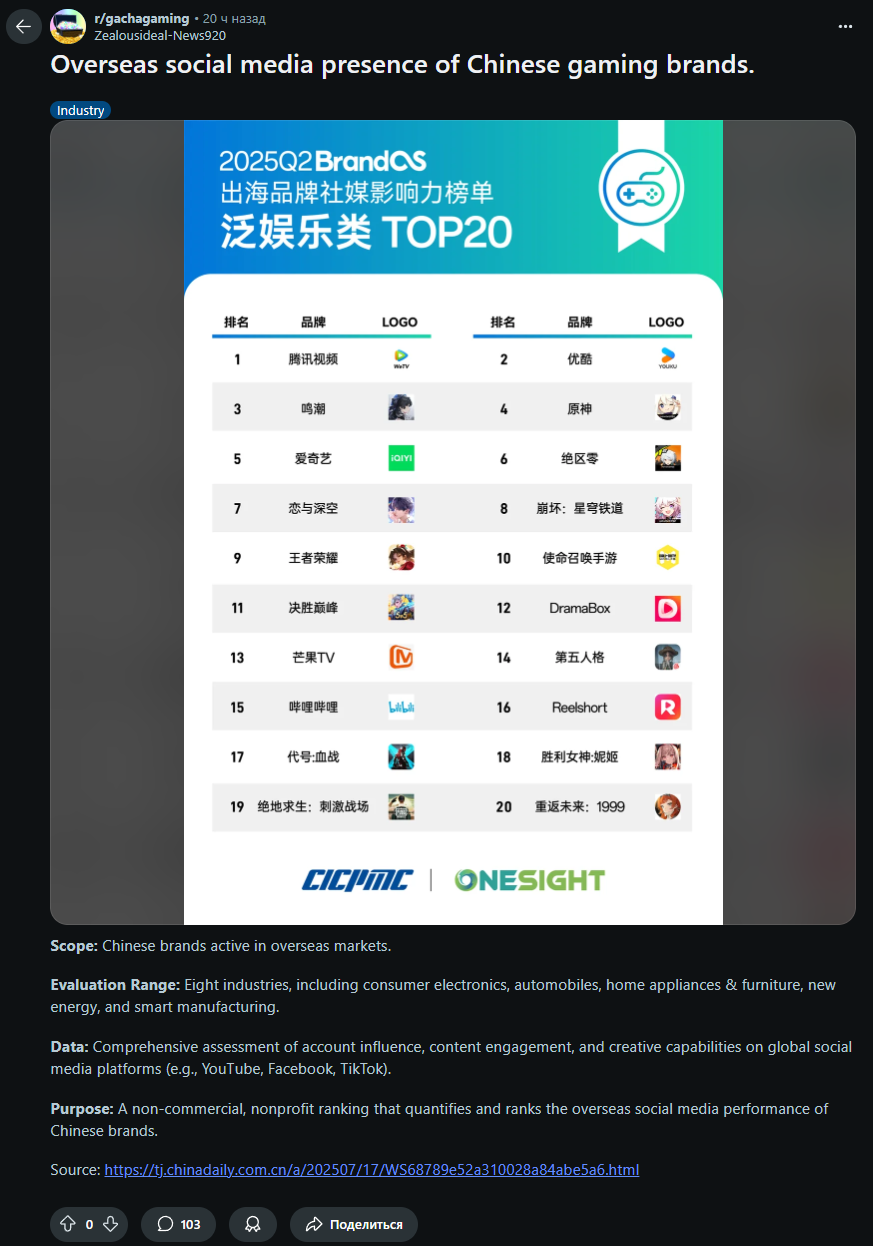Upvote the post
Viewport: 873px width, 1246px height.
[68, 1224]
